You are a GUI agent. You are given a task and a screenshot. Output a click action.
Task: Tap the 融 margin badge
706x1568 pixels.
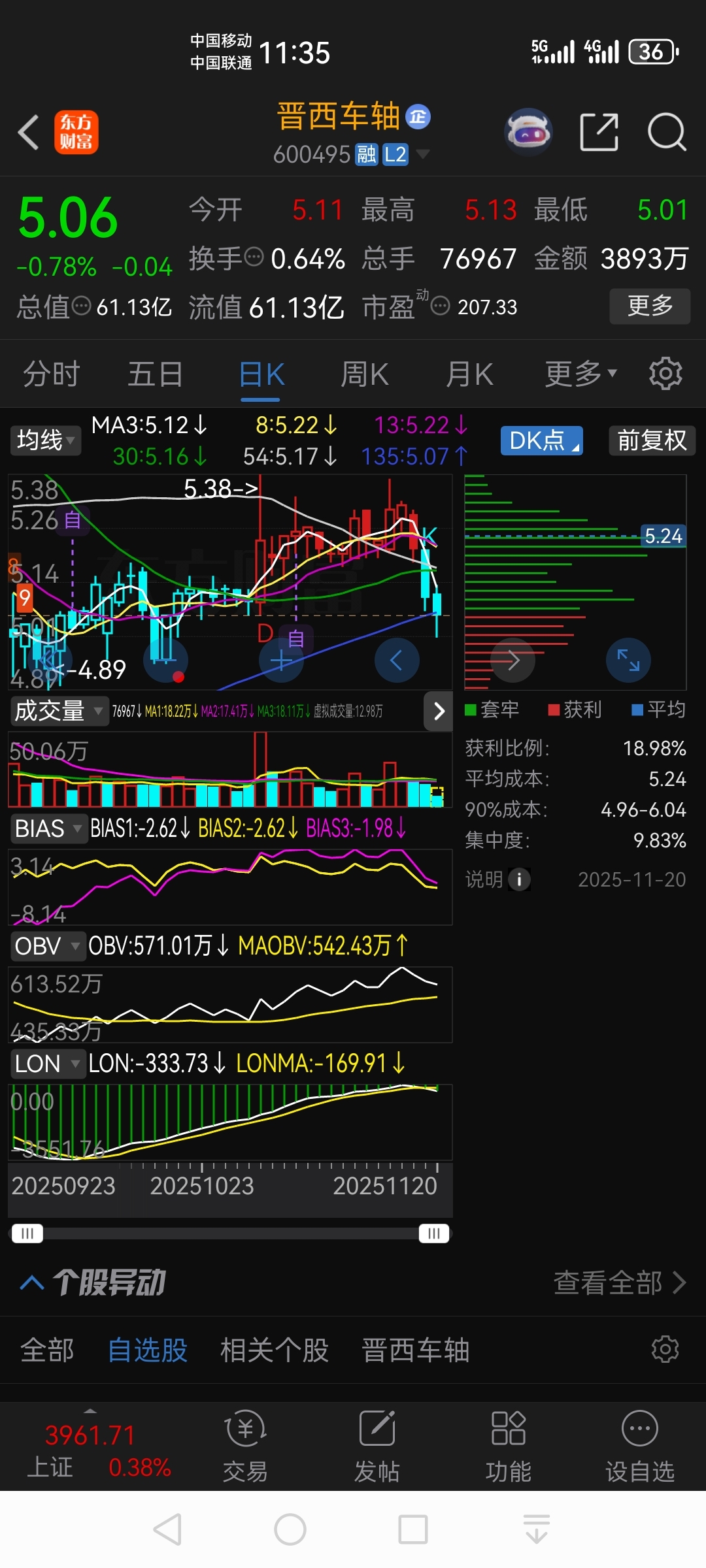click(366, 155)
